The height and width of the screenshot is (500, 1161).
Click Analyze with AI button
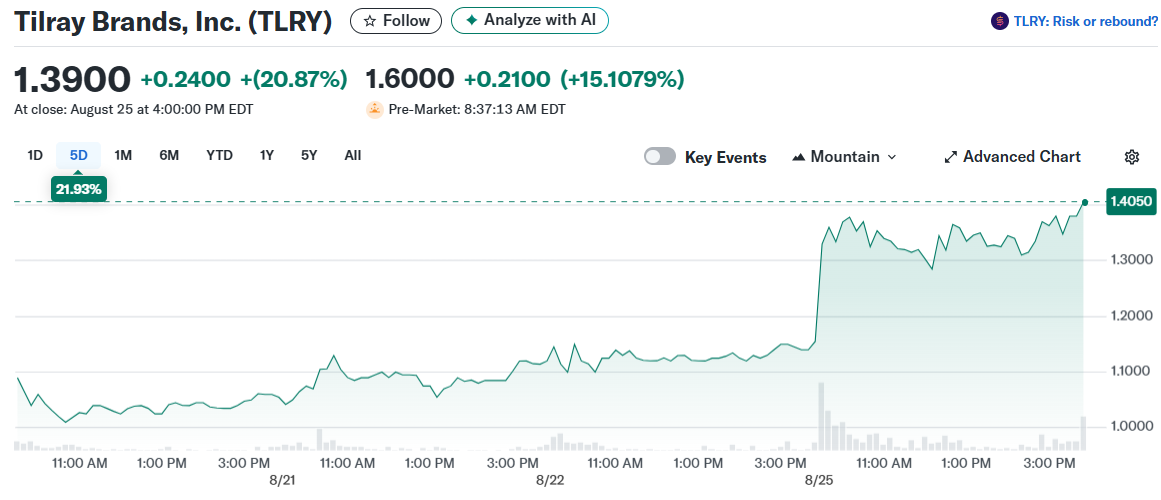529,21
